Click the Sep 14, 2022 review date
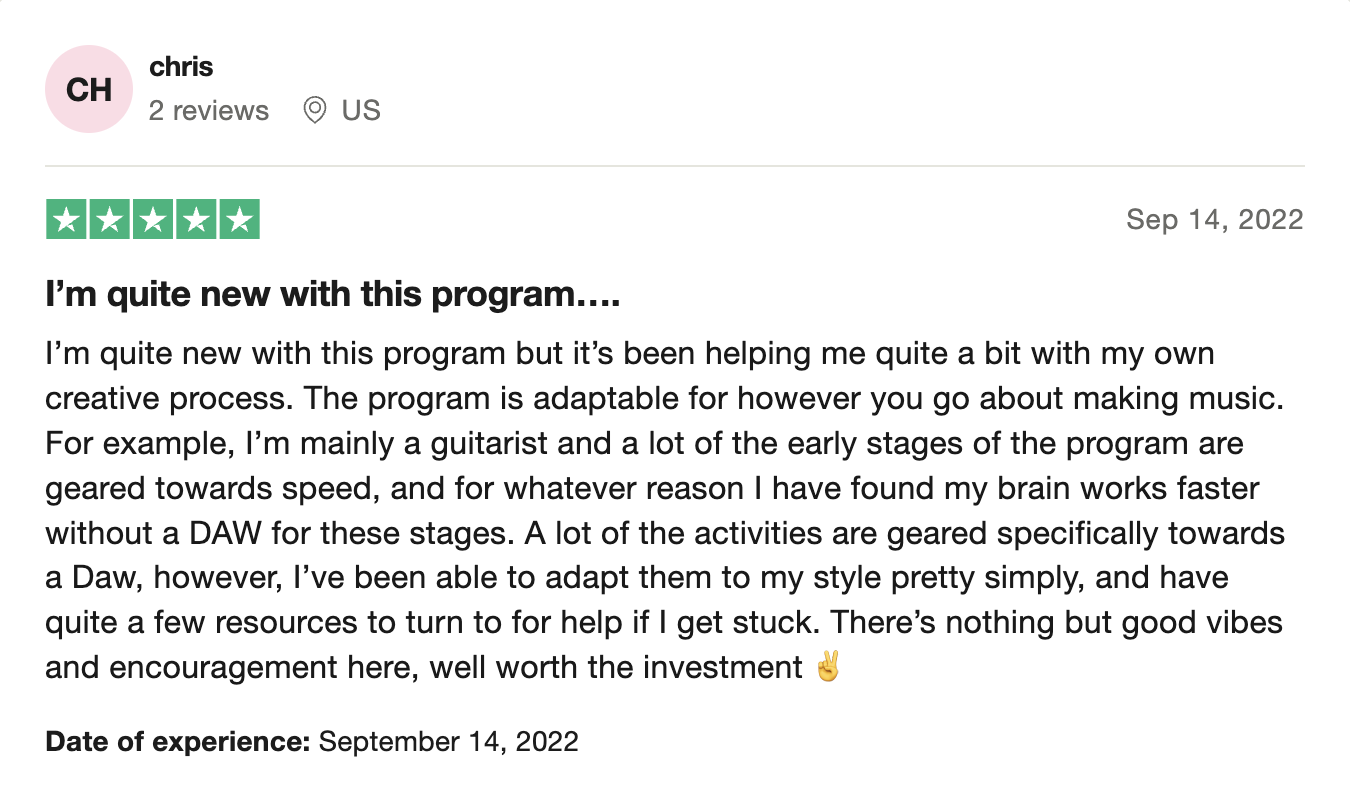This screenshot has height=790, width=1350. click(x=1214, y=220)
